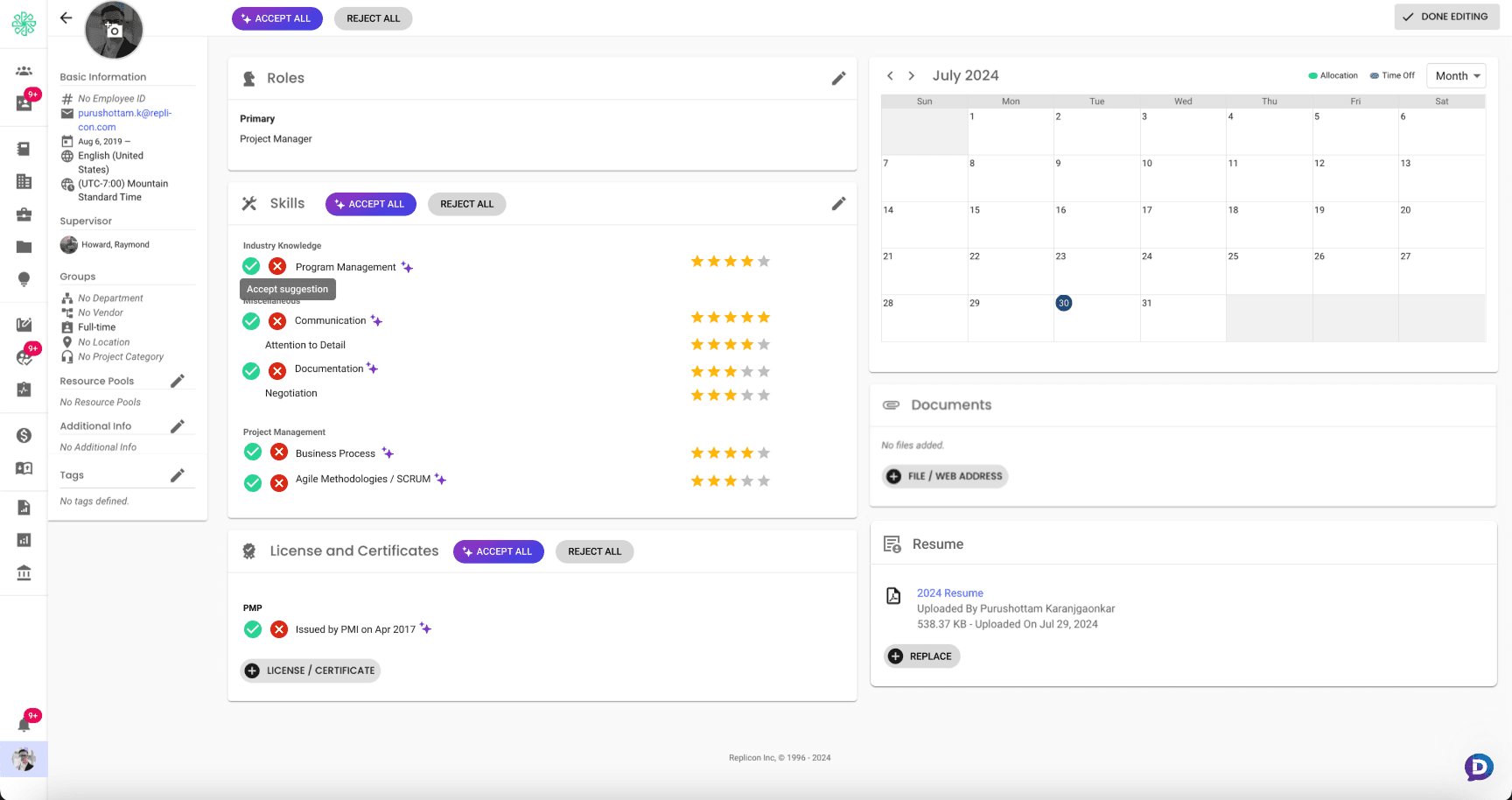Open the purushottam.k email link

coord(125,120)
